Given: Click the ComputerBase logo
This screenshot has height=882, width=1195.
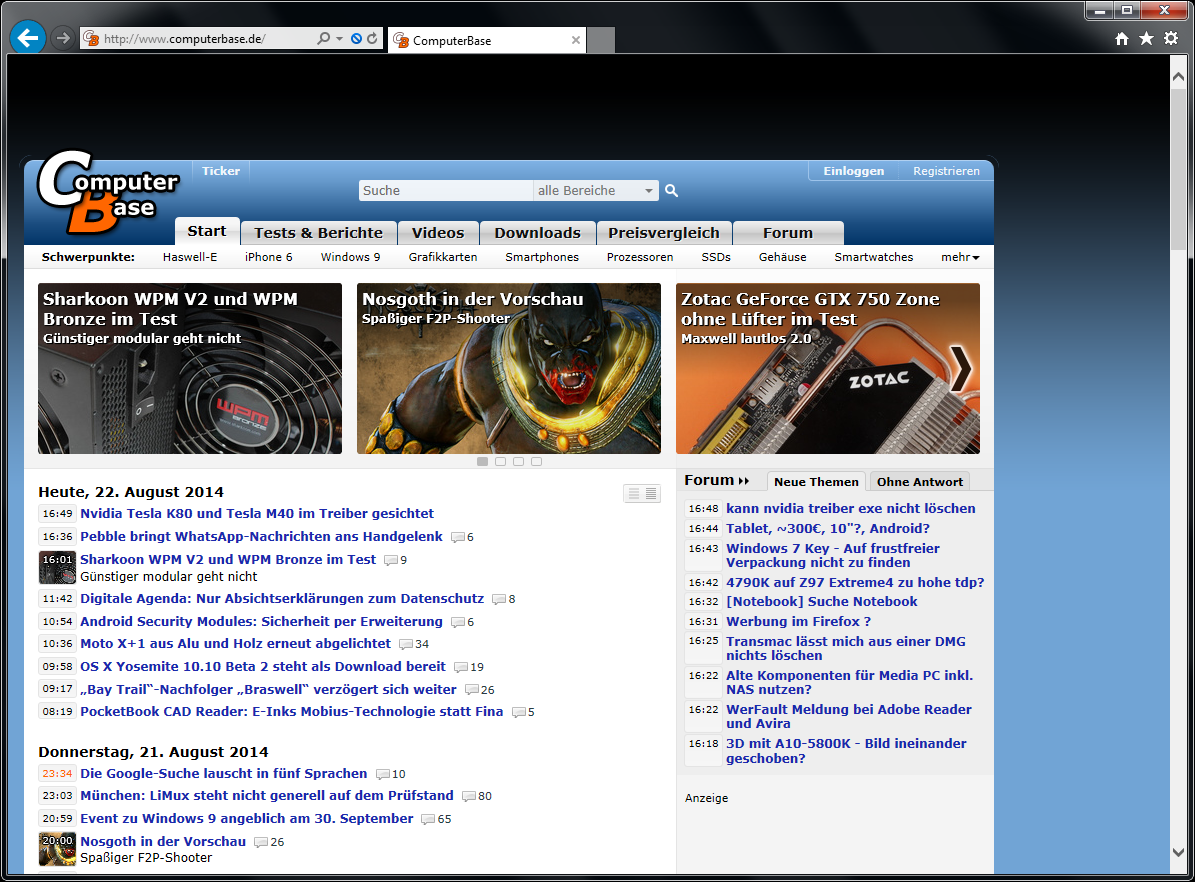Looking at the screenshot, I should tap(107, 192).
